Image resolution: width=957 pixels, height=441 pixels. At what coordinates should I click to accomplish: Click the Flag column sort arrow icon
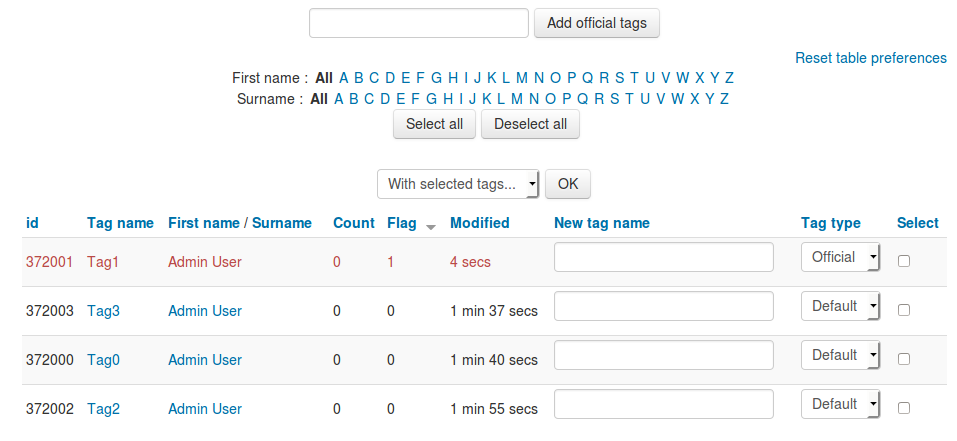pyautogui.click(x=431, y=227)
